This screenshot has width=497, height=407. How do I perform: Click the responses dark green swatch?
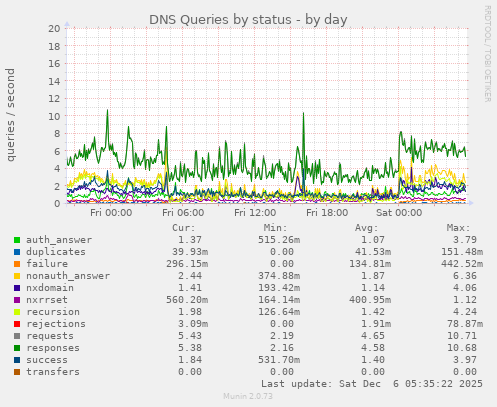17,348
